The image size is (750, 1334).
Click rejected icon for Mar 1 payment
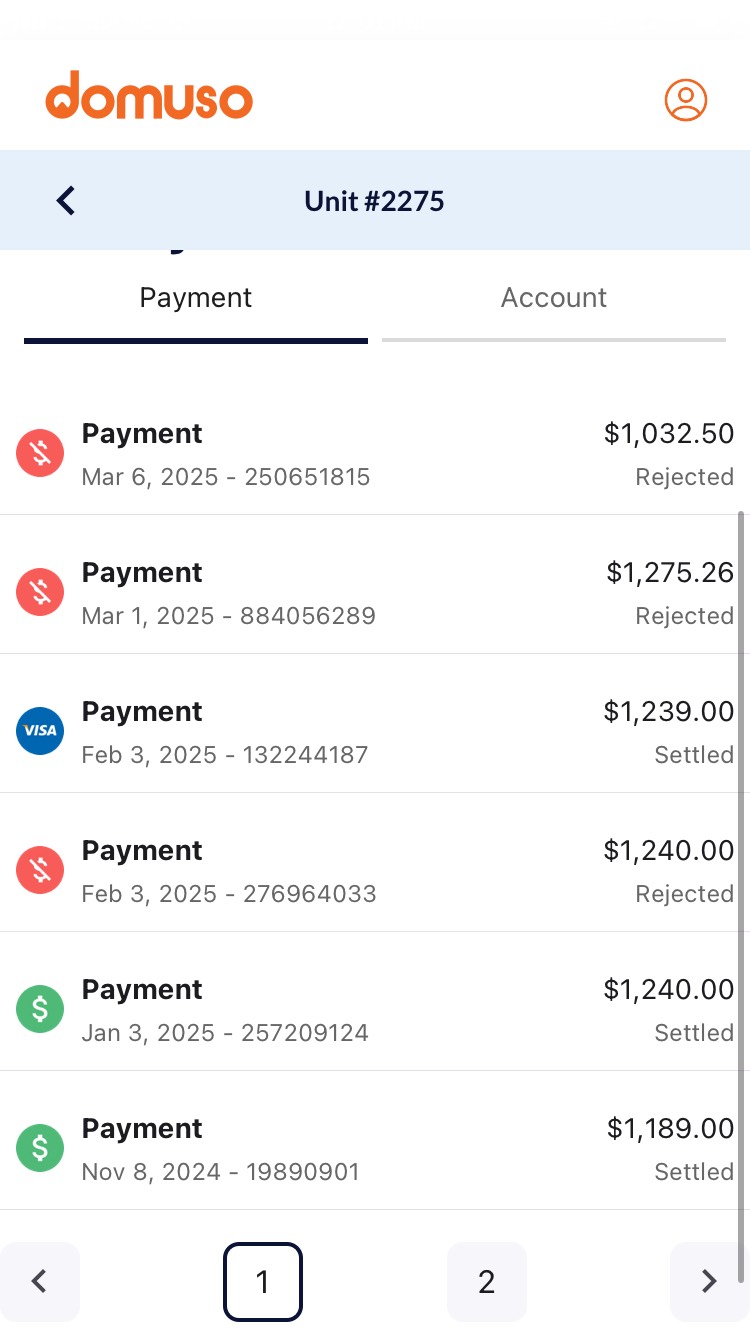pyautogui.click(x=40, y=593)
